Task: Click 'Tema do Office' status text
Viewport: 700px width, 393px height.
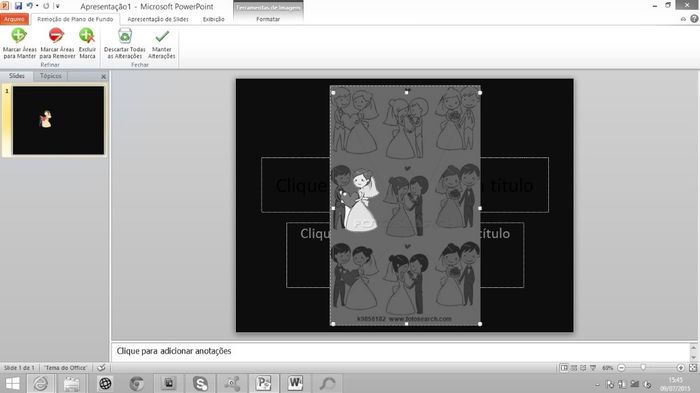Action: (x=65, y=368)
